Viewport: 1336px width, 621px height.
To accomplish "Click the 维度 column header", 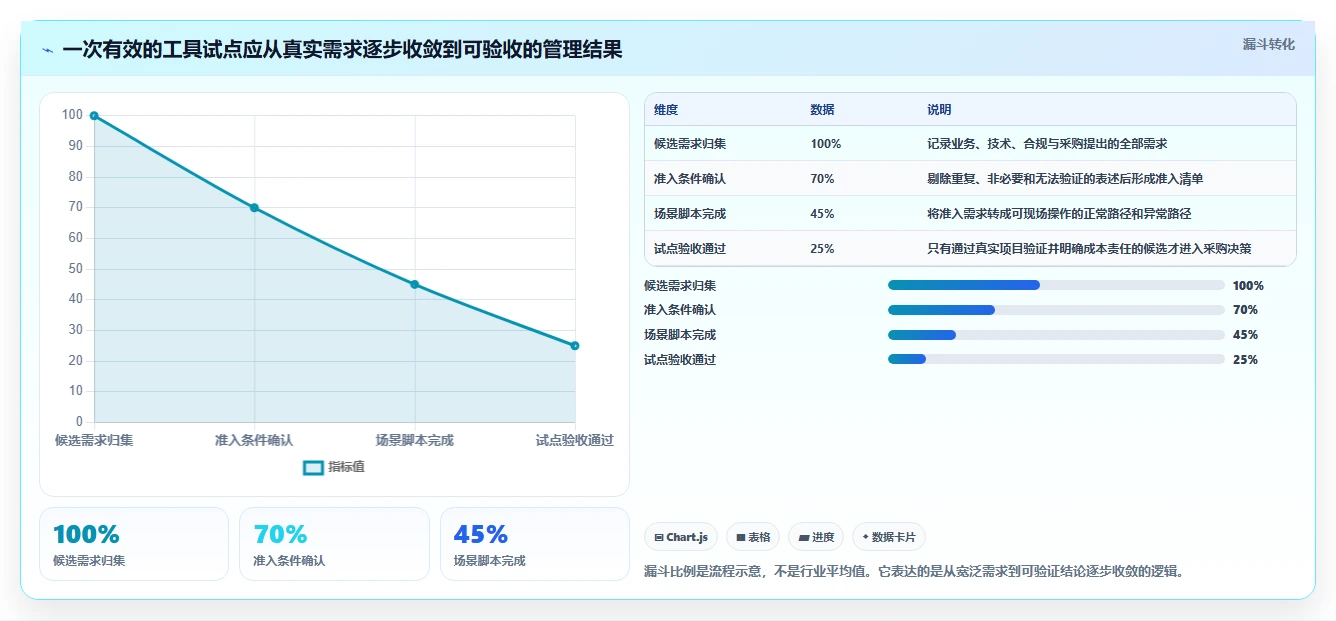I will tap(666, 110).
